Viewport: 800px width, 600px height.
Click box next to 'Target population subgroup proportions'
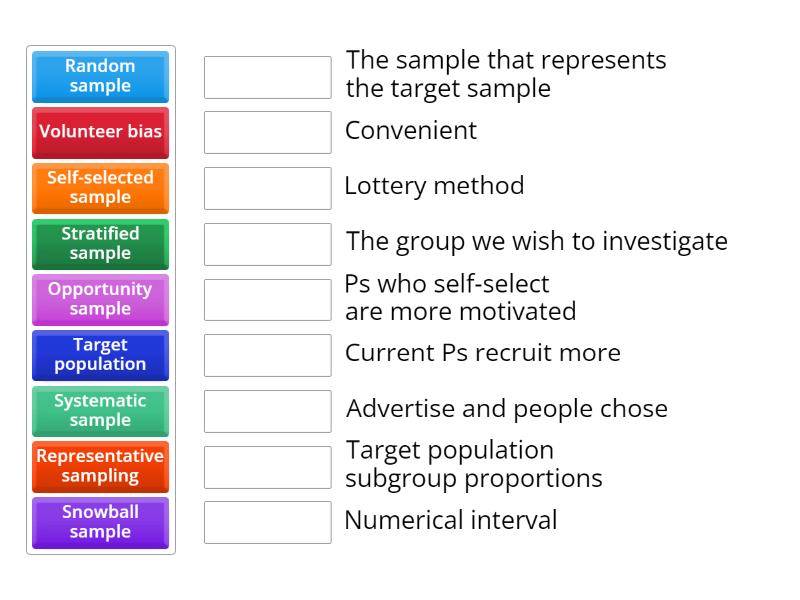coord(267,466)
